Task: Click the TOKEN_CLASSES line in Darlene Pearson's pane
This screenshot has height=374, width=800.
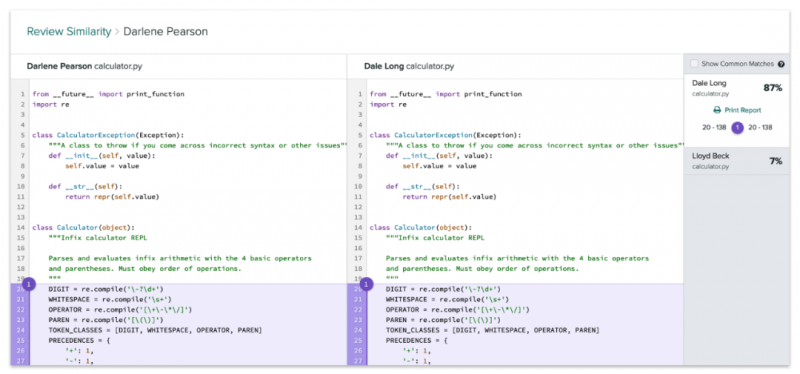Action: tap(155, 331)
